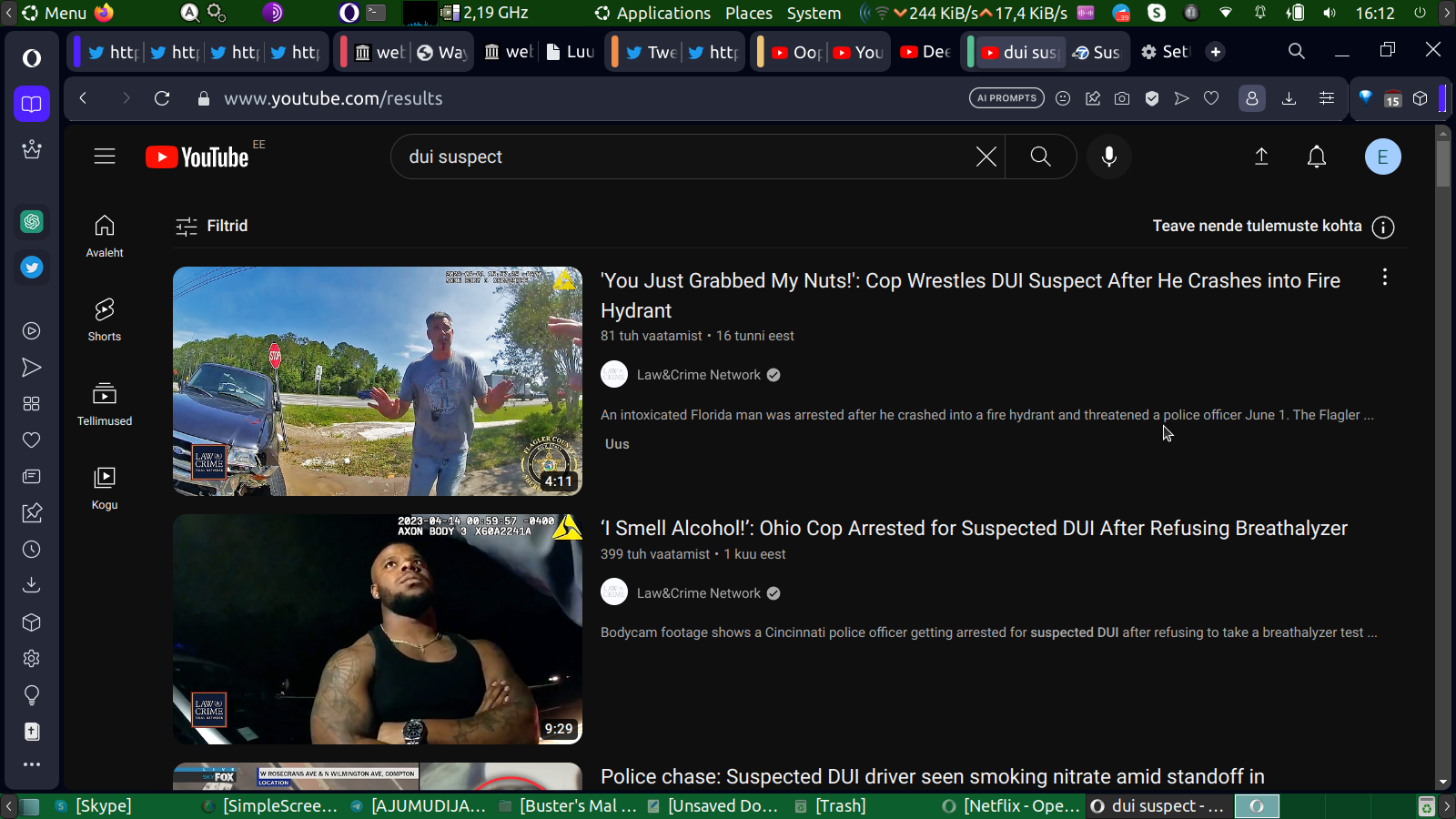Open the 'Police chase: Suspected DUI driver' title
Viewport: 1456px width, 819px height.
pyautogui.click(x=933, y=776)
